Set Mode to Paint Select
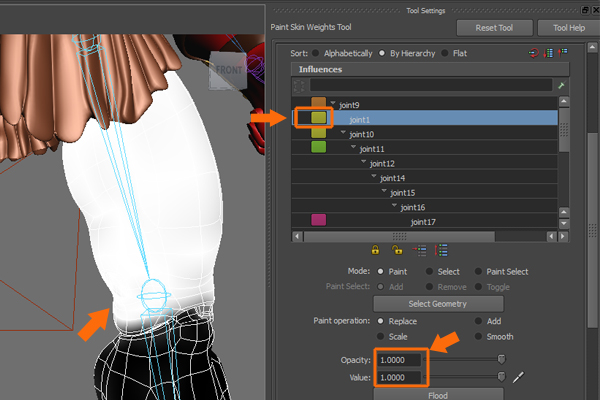600x400 pixels. pyautogui.click(x=478, y=271)
